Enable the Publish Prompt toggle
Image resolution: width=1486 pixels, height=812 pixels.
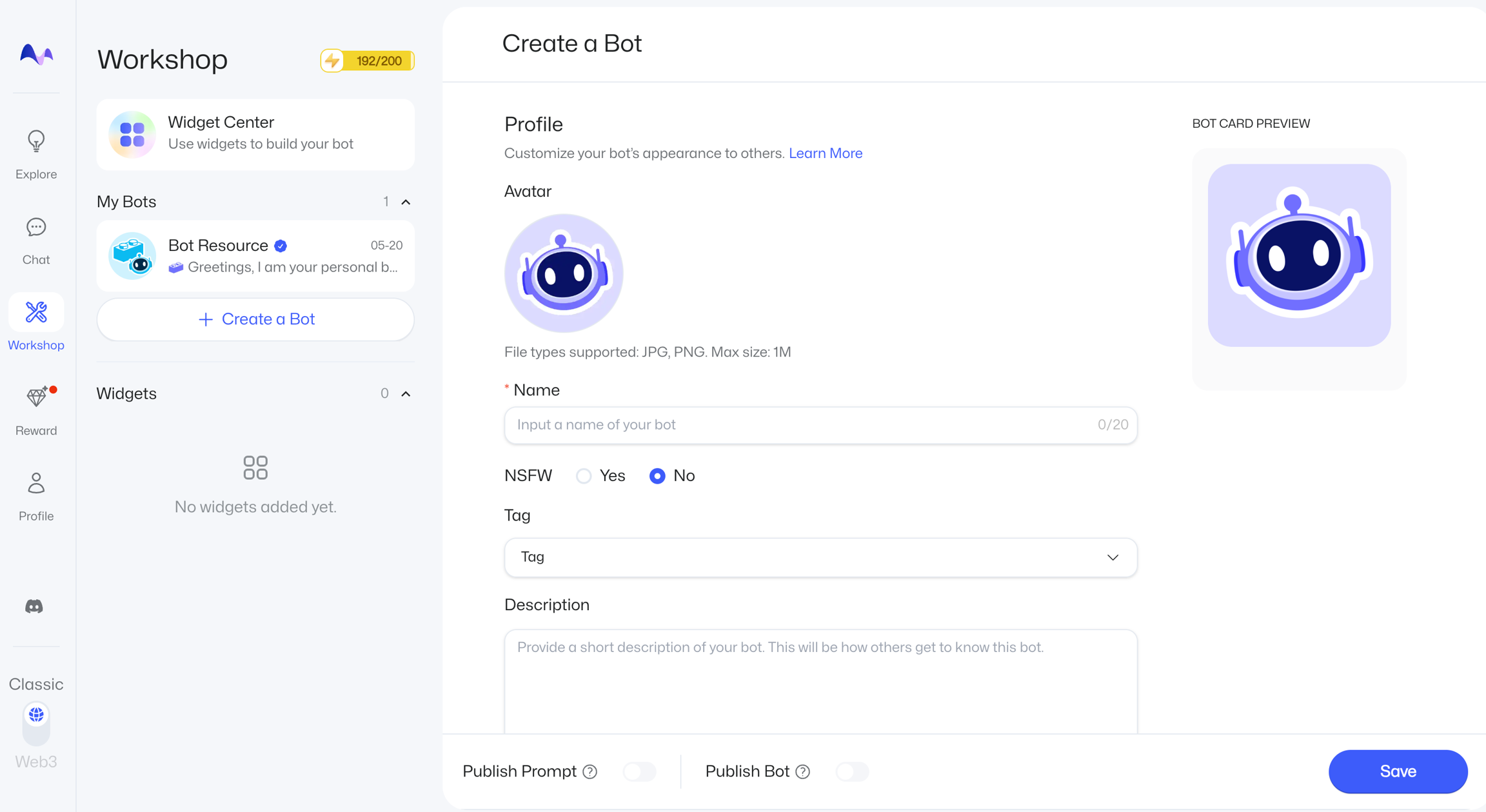pyautogui.click(x=639, y=771)
